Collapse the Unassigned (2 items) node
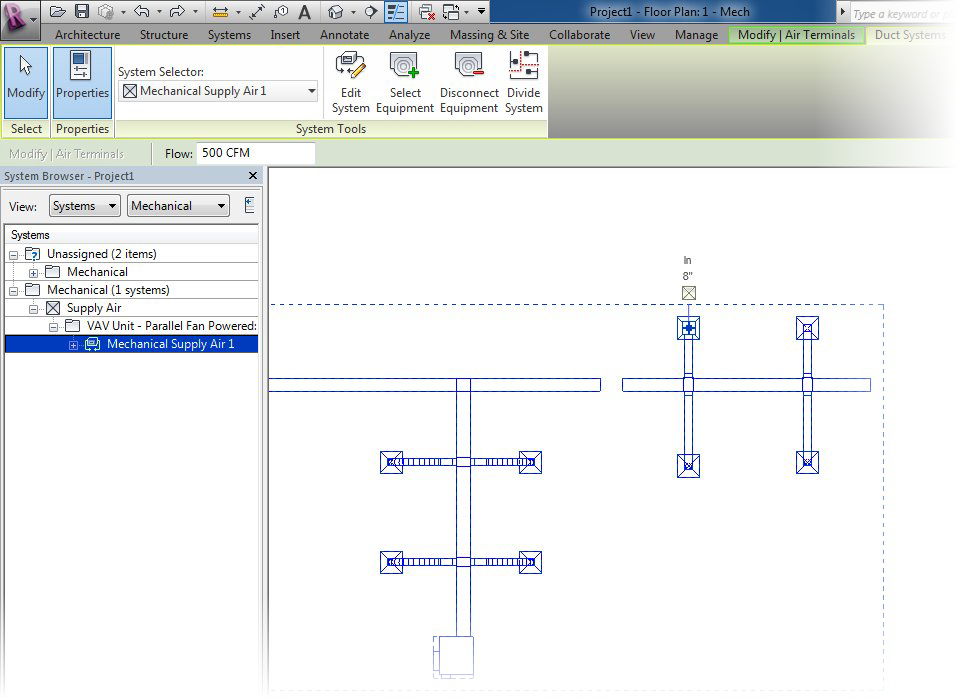The image size is (957, 699). coord(13,255)
